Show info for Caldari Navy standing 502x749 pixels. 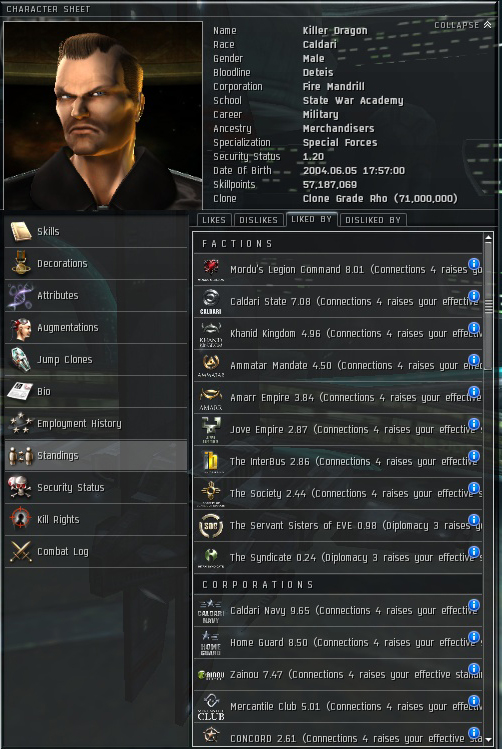point(474,605)
